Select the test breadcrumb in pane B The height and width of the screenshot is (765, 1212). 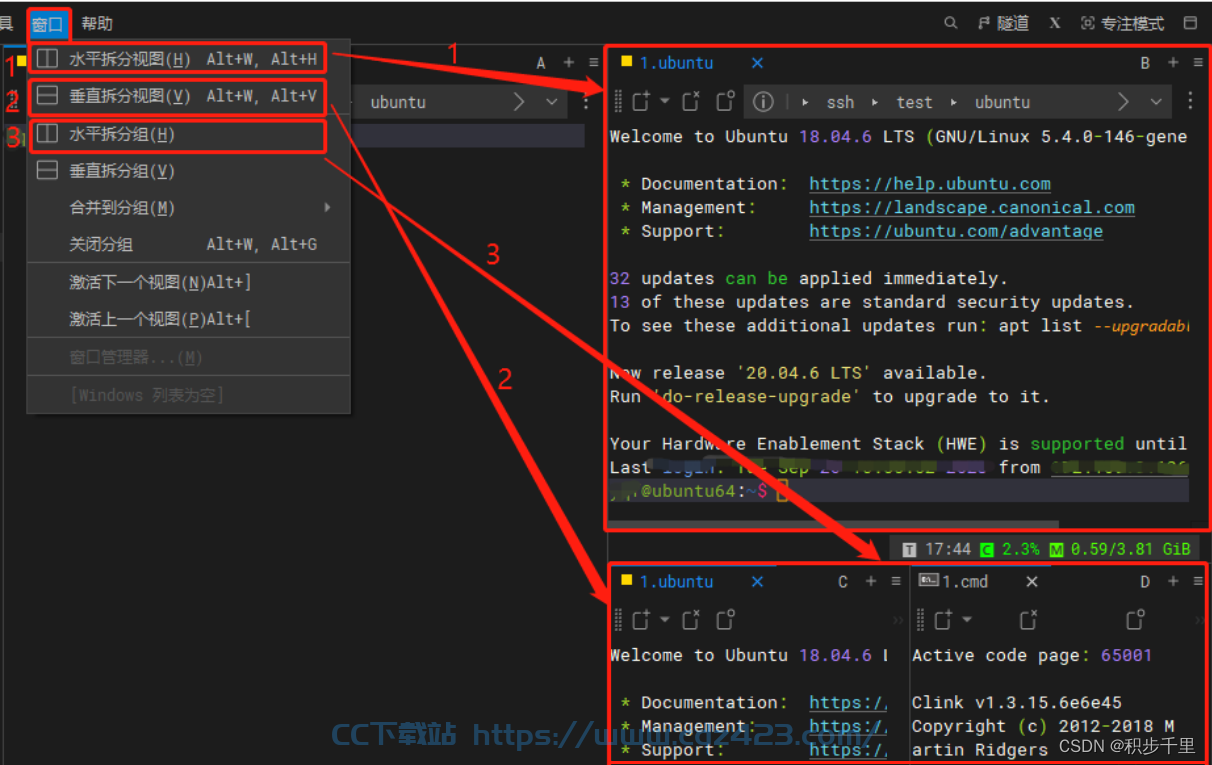point(914,102)
